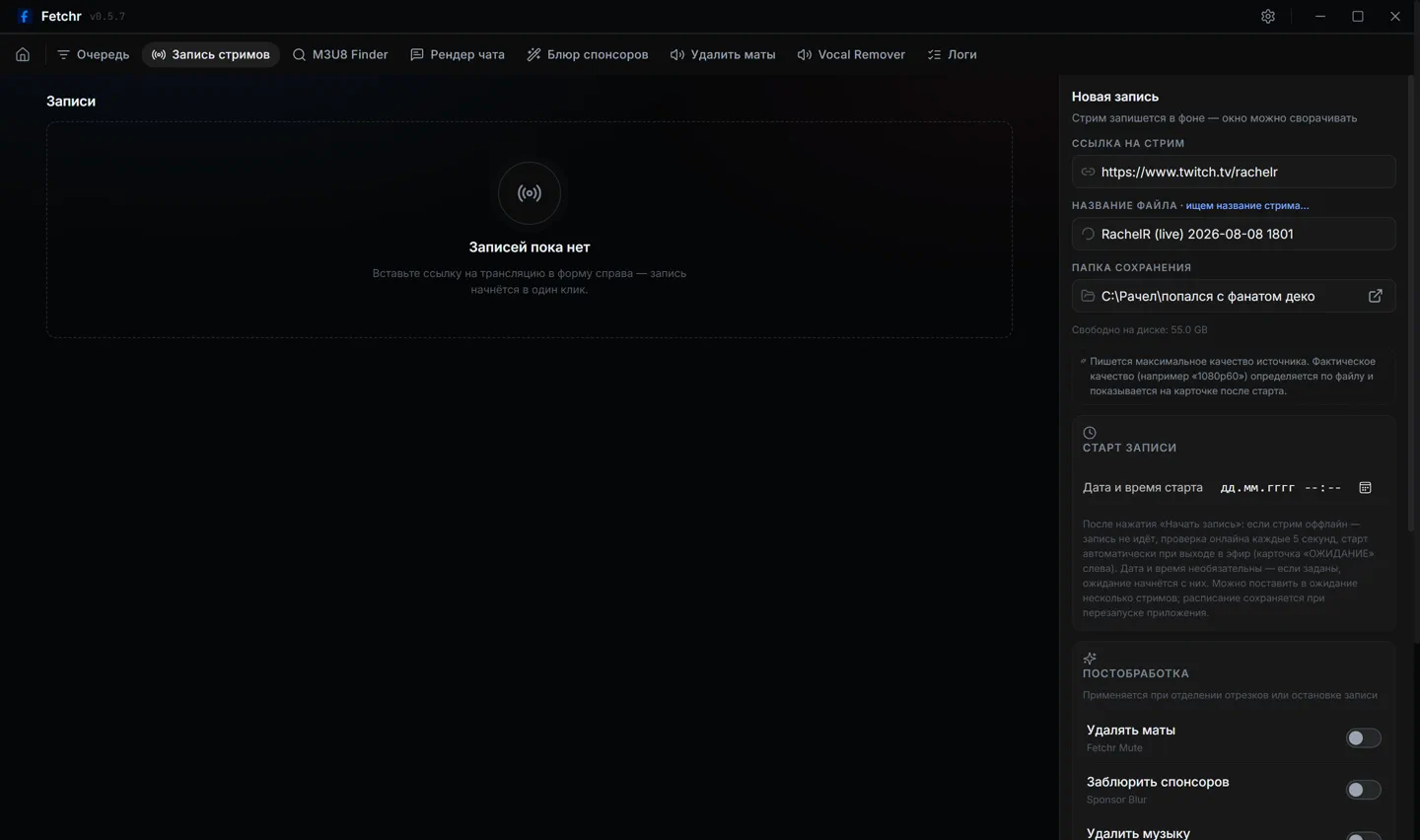1420x840 pixels.
Task: Click the clock icon above СТАРТ ЗАПИСИ
Action: coord(1090,433)
